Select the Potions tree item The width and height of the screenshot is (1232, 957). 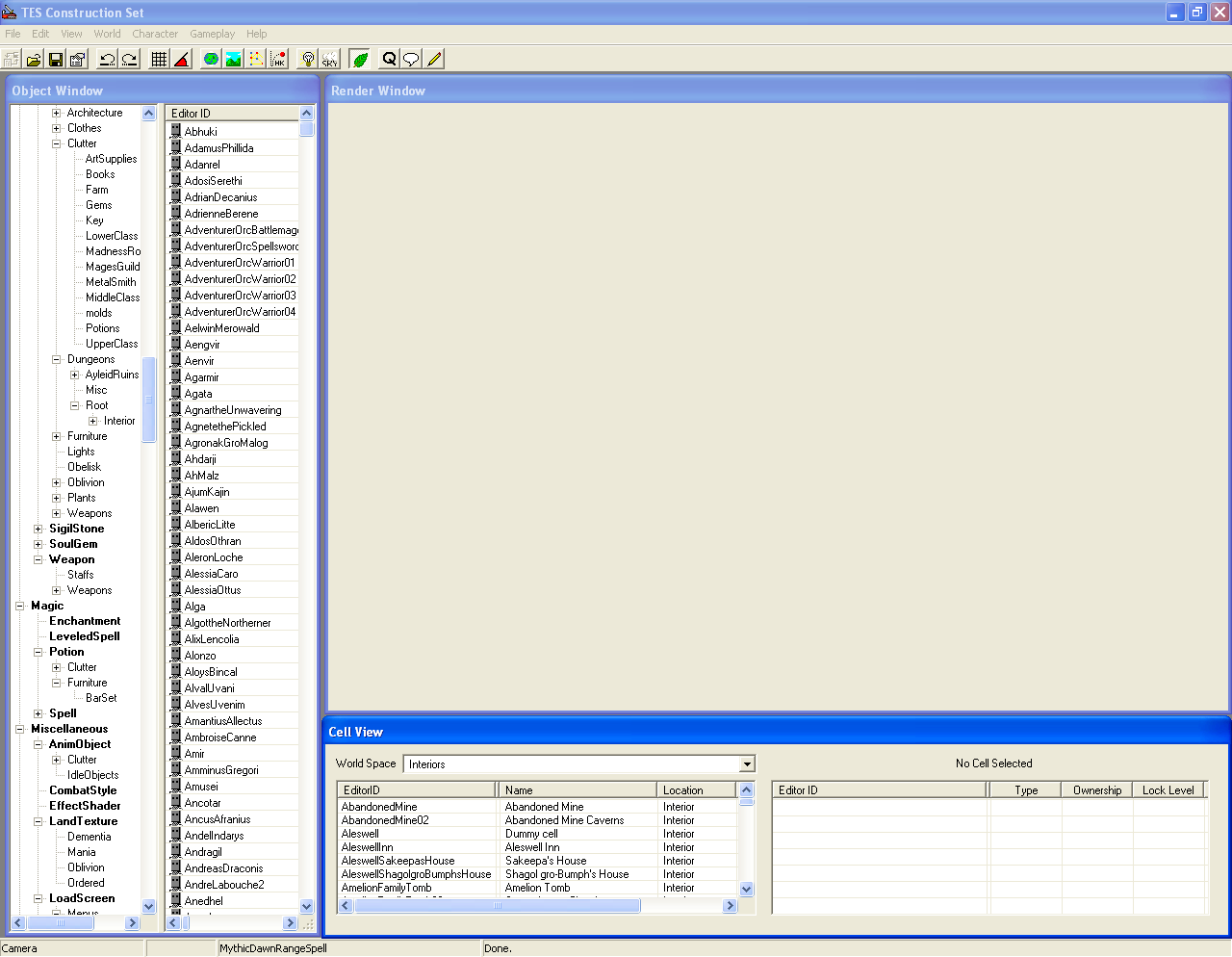[x=102, y=328]
